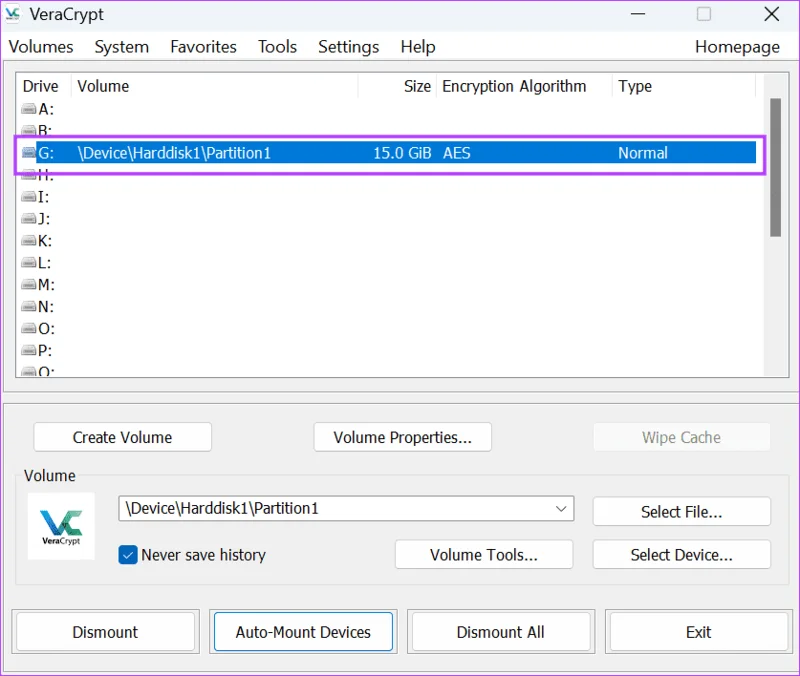The image size is (800, 676).
Task: Open Volume Properties dialog
Action: click(x=403, y=437)
